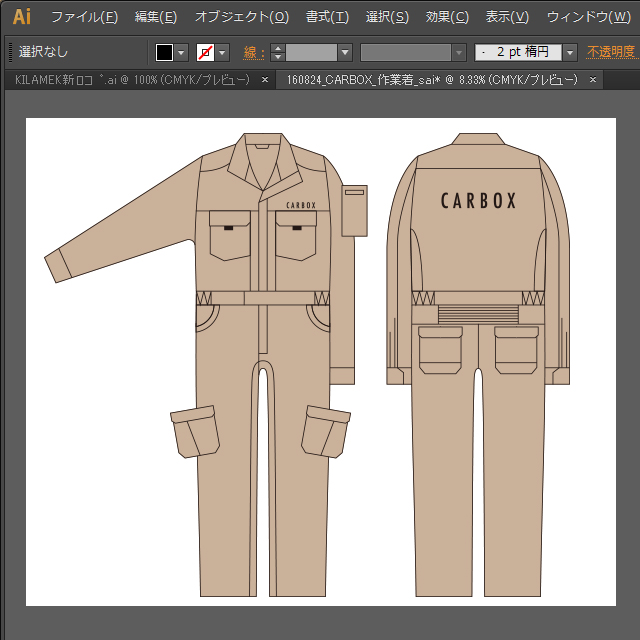Viewport: 640px width, 640px height.
Task: Click the black fill color swatch
Action: pos(165,52)
